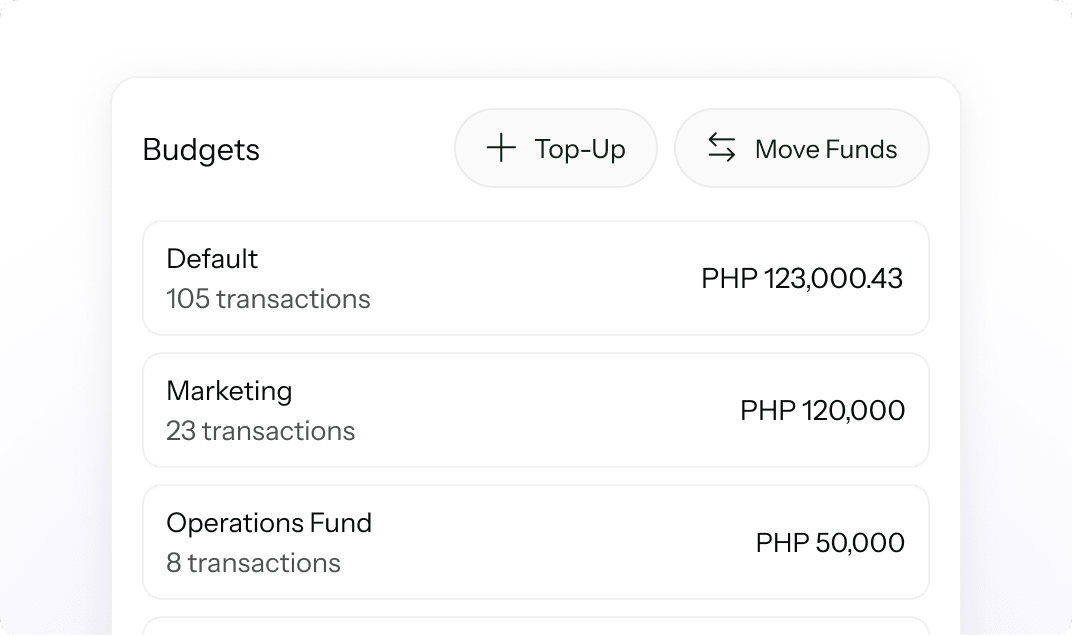Click the PHP 123,000.43 balance
Viewport: 1072px width, 636px height.
[x=802, y=278]
